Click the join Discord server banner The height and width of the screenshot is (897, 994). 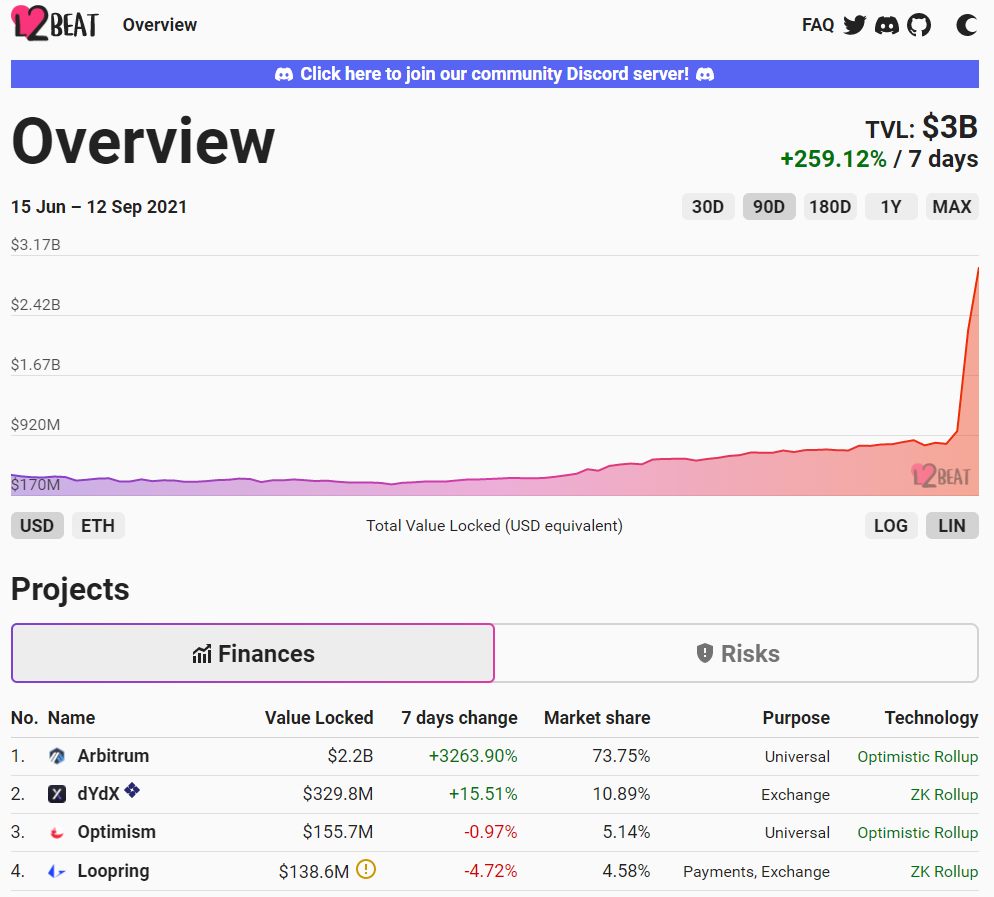point(495,74)
